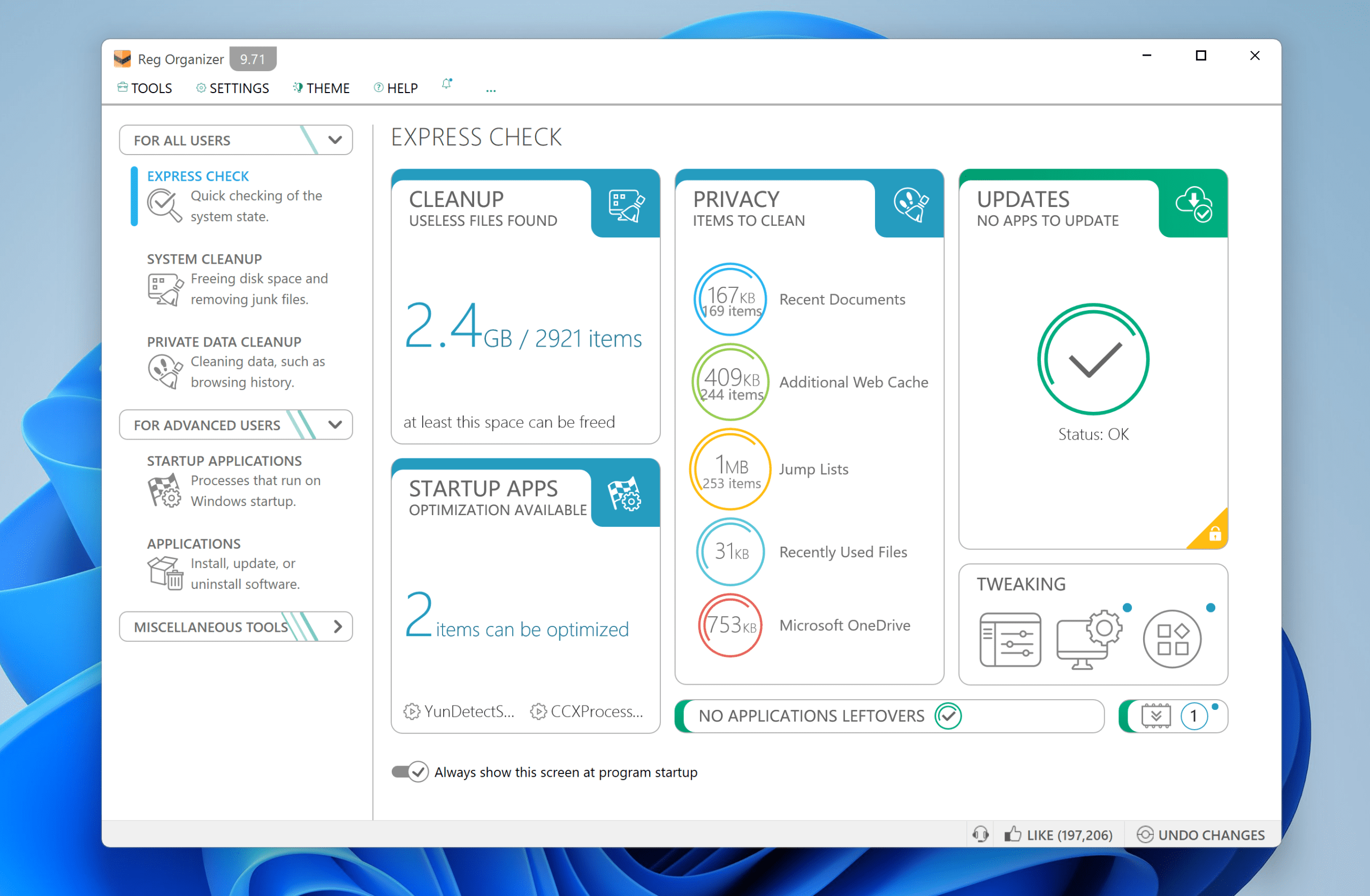Click the Recently Used Files label
The height and width of the screenshot is (896, 1370).
coord(843,552)
